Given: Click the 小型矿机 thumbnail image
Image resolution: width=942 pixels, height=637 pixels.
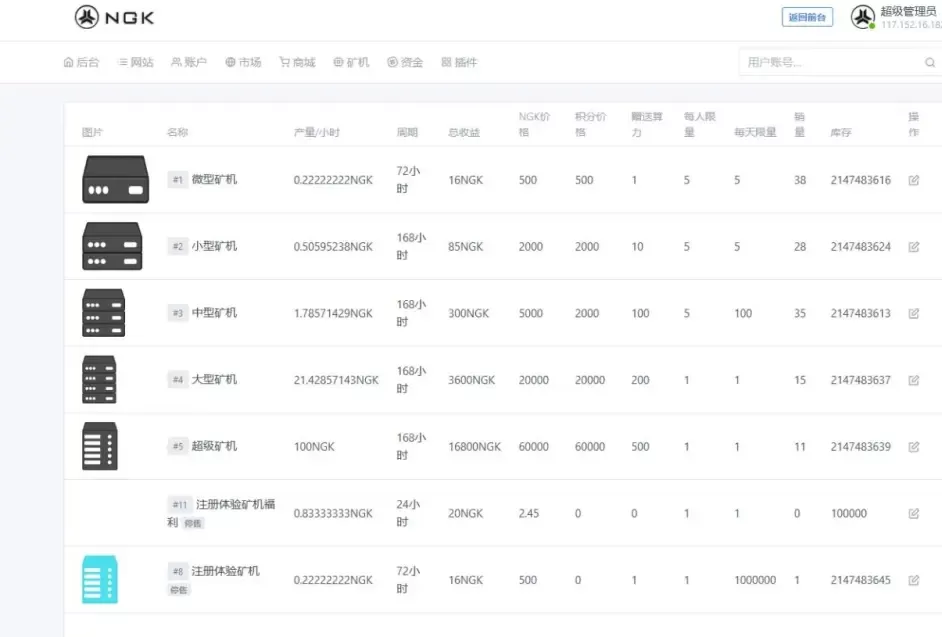Looking at the screenshot, I should (112, 246).
